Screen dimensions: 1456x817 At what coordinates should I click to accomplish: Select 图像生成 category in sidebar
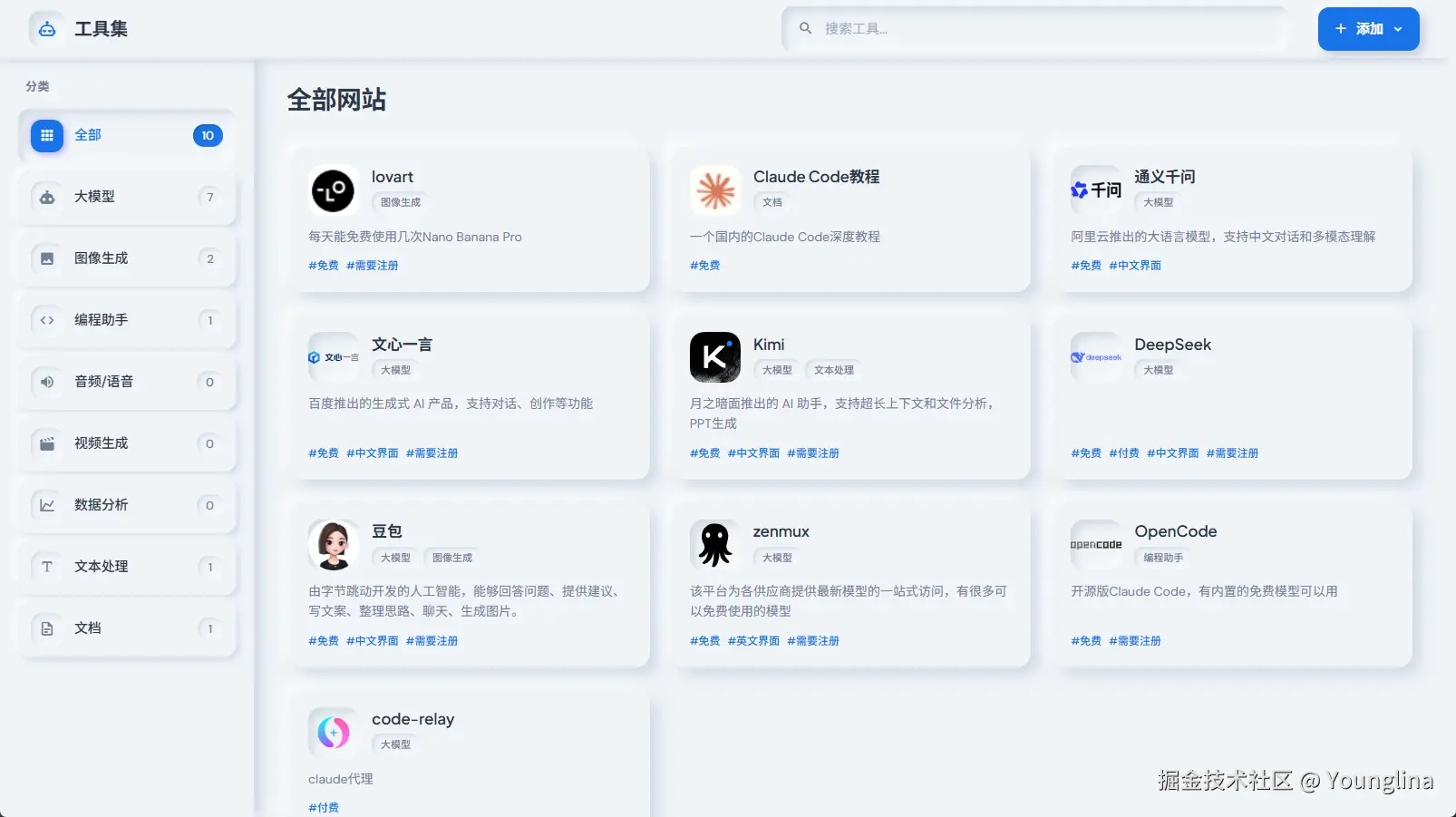tap(127, 258)
